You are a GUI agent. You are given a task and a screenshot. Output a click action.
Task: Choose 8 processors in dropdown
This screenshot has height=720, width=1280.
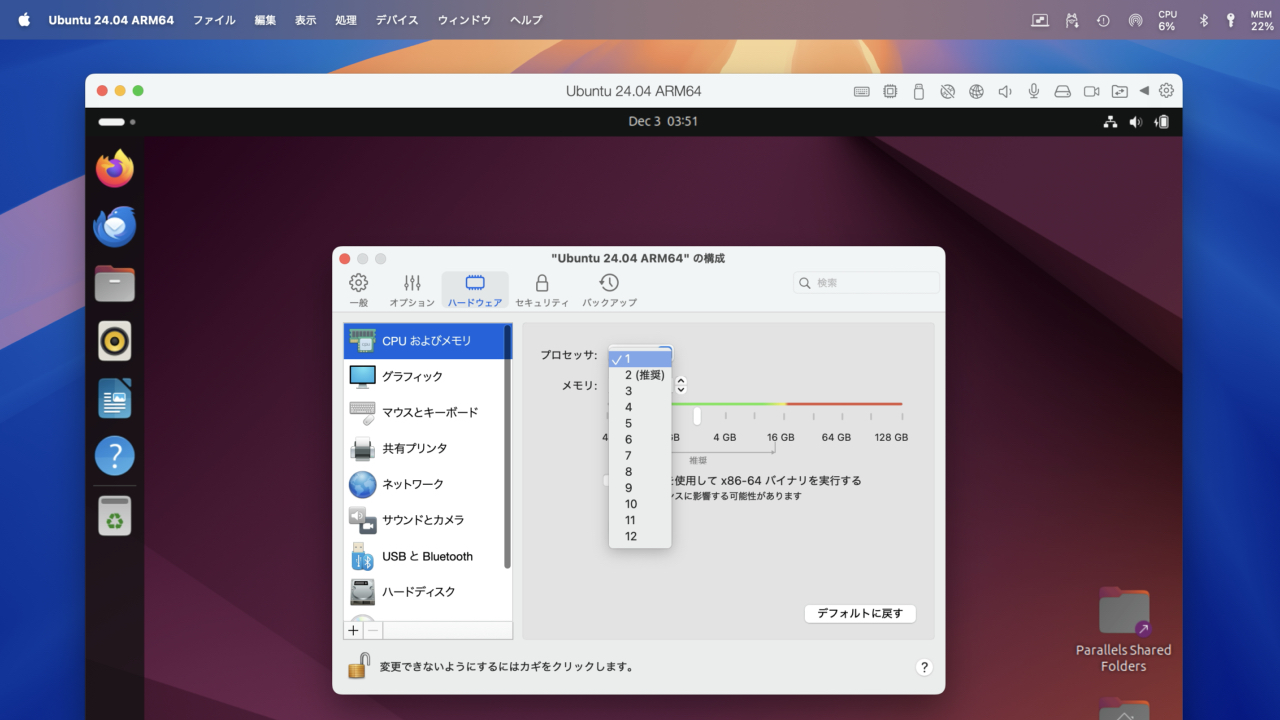(640, 472)
